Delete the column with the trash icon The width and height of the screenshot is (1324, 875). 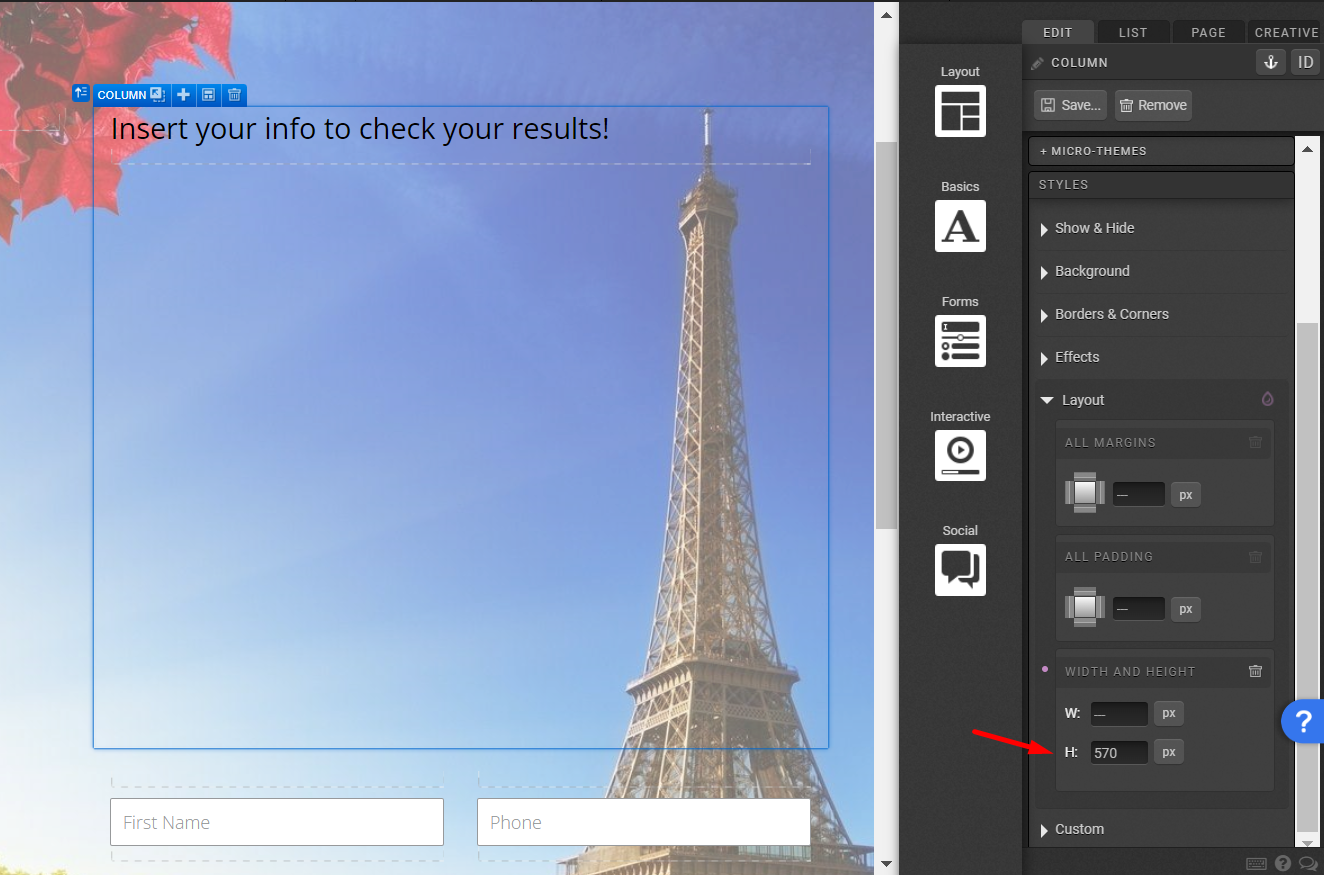[x=234, y=95]
